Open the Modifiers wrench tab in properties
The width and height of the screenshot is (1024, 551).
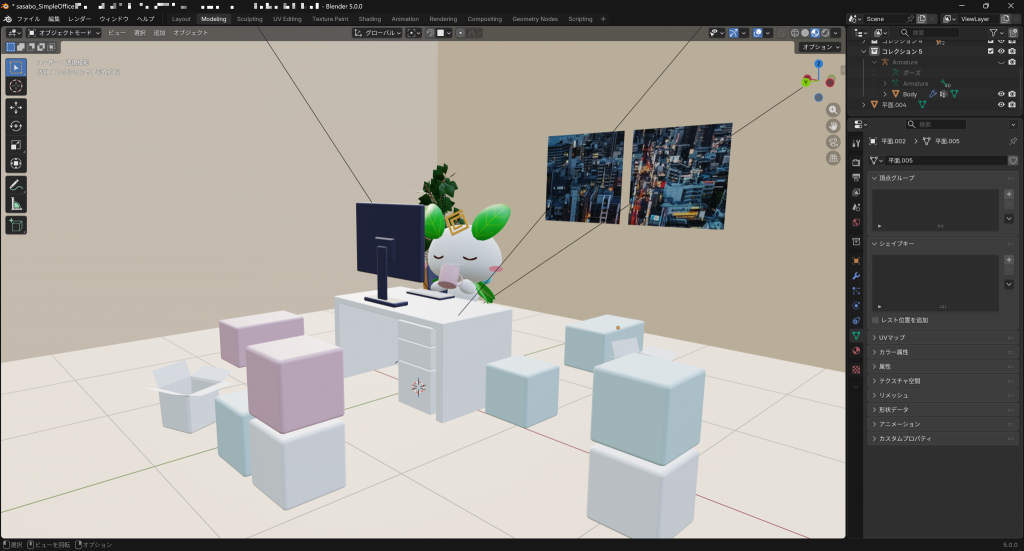[856, 275]
